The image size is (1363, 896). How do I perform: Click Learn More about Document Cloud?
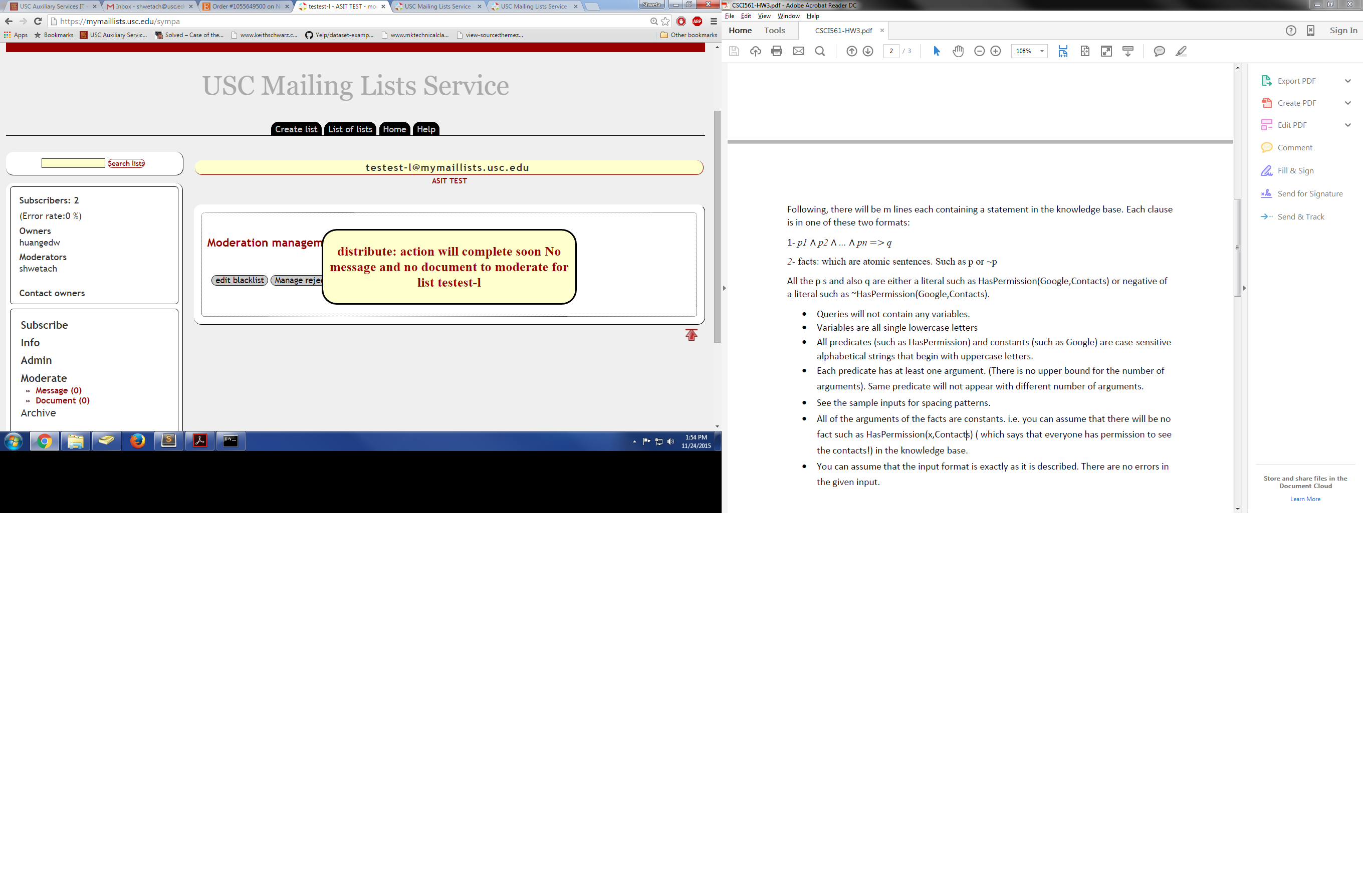pos(1305,499)
